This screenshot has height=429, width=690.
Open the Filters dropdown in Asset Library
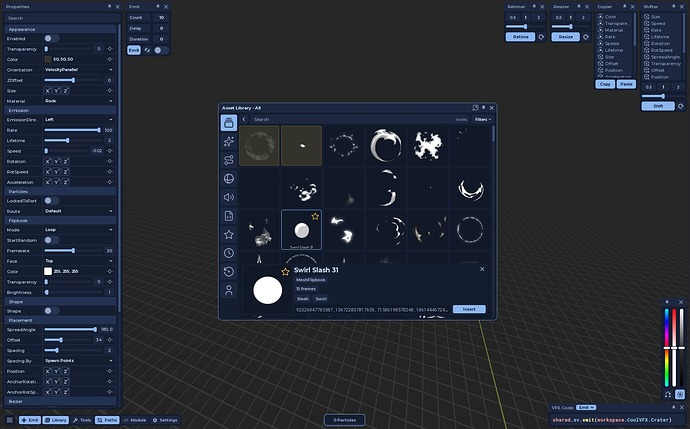[482, 119]
